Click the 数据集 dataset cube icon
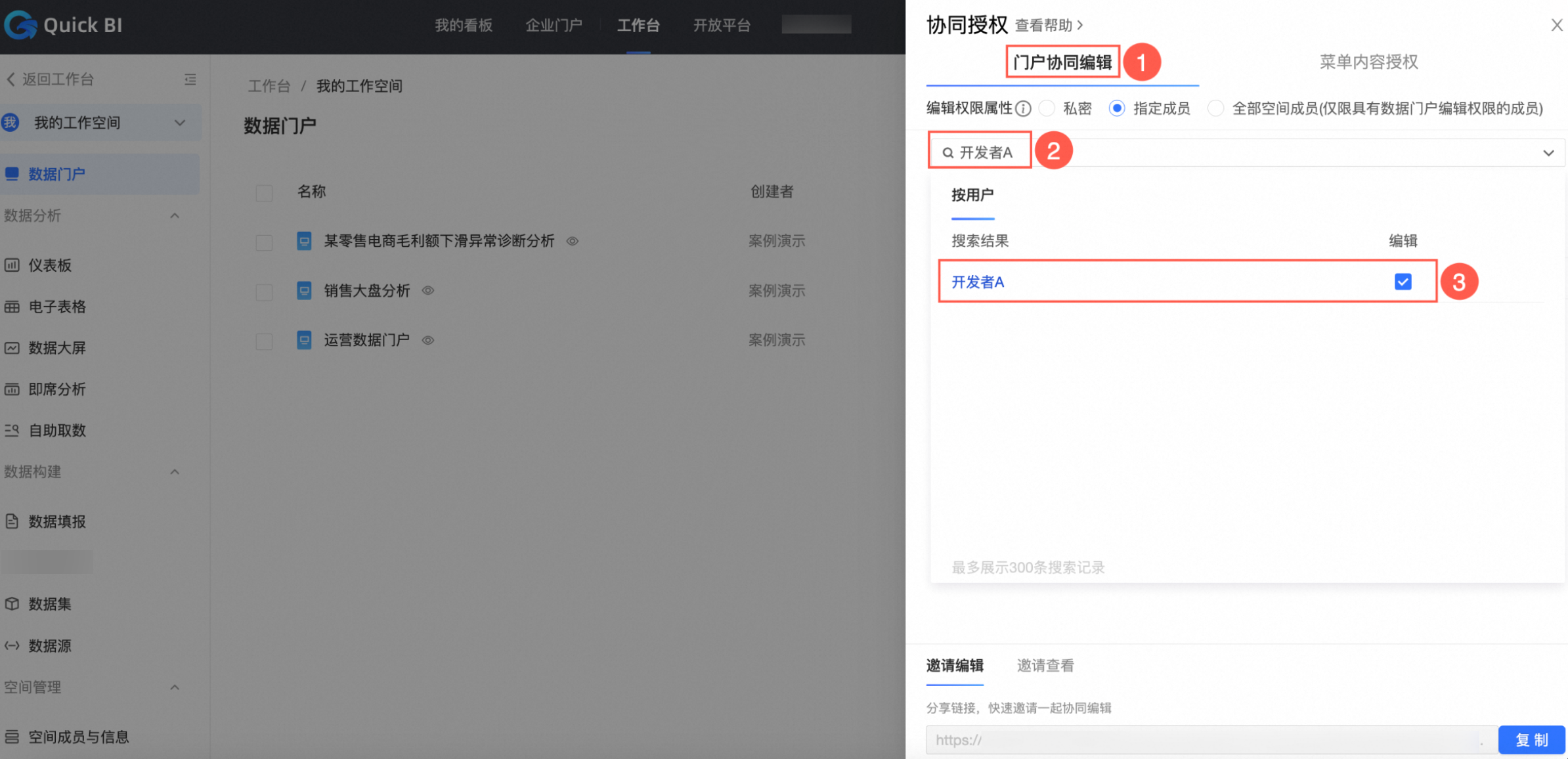Image resolution: width=1568 pixels, height=759 pixels. (x=12, y=604)
